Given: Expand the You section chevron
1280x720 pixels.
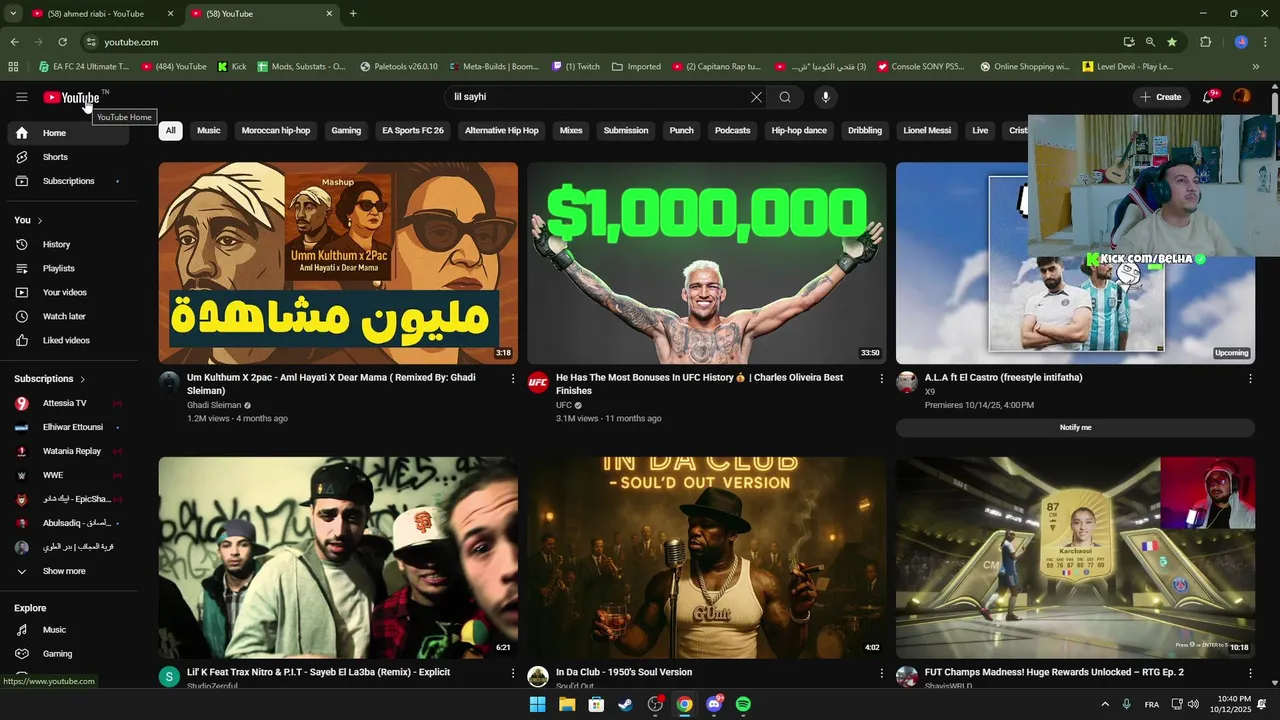Looking at the screenshot, I should tap(40, 220).
